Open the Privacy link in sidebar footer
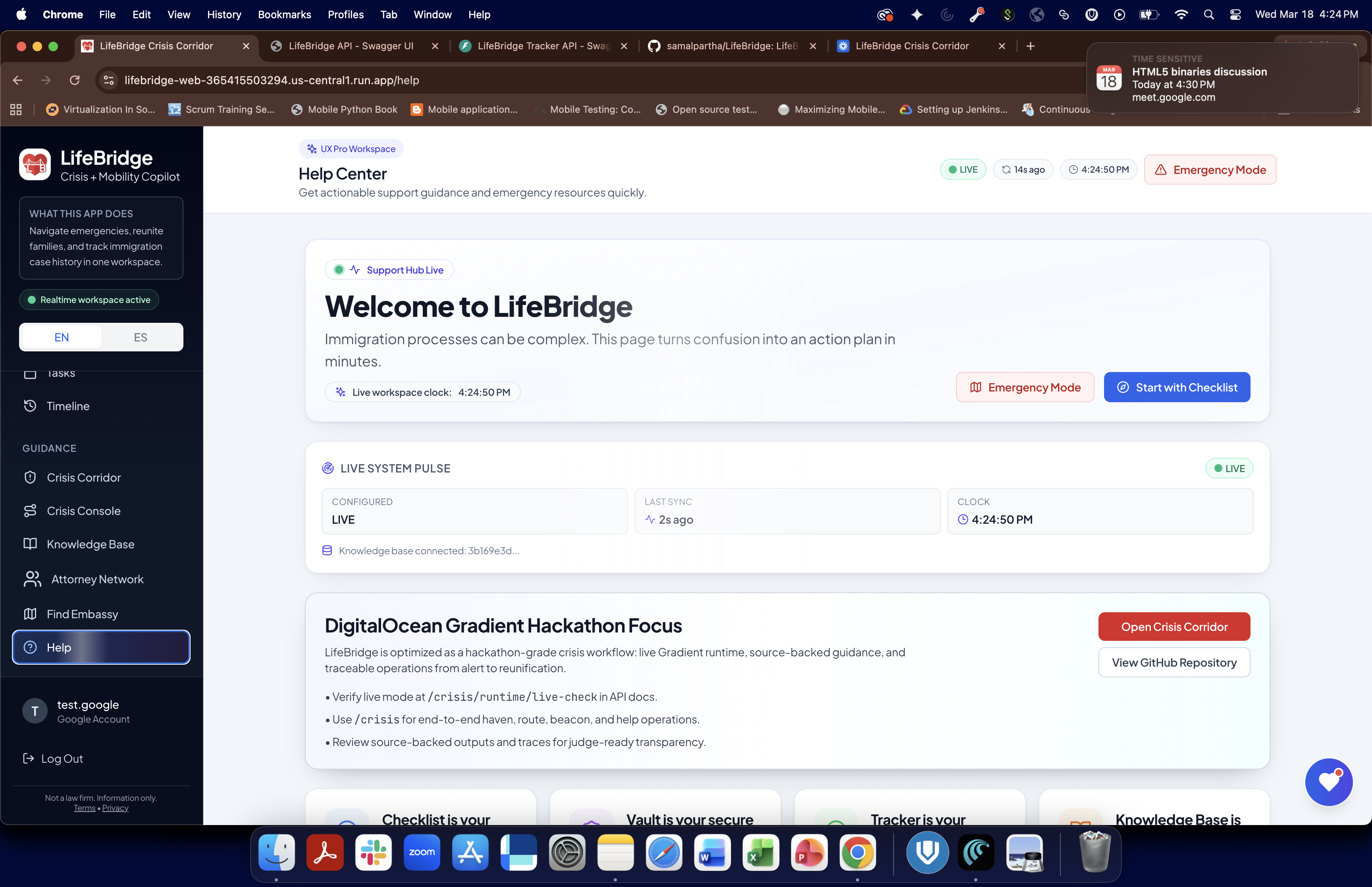Screen dimensions: 1372x887 (115, 808)
